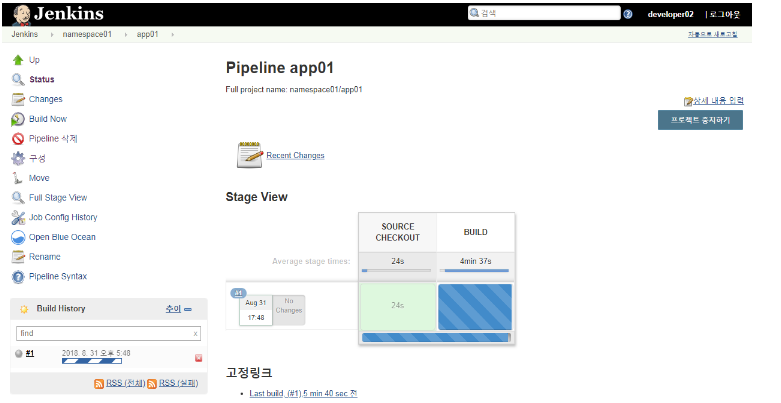This screenshot has width=781, height=403.
Task: Click the Pipeline Syntax label
Action: click(x=58, y=277)
